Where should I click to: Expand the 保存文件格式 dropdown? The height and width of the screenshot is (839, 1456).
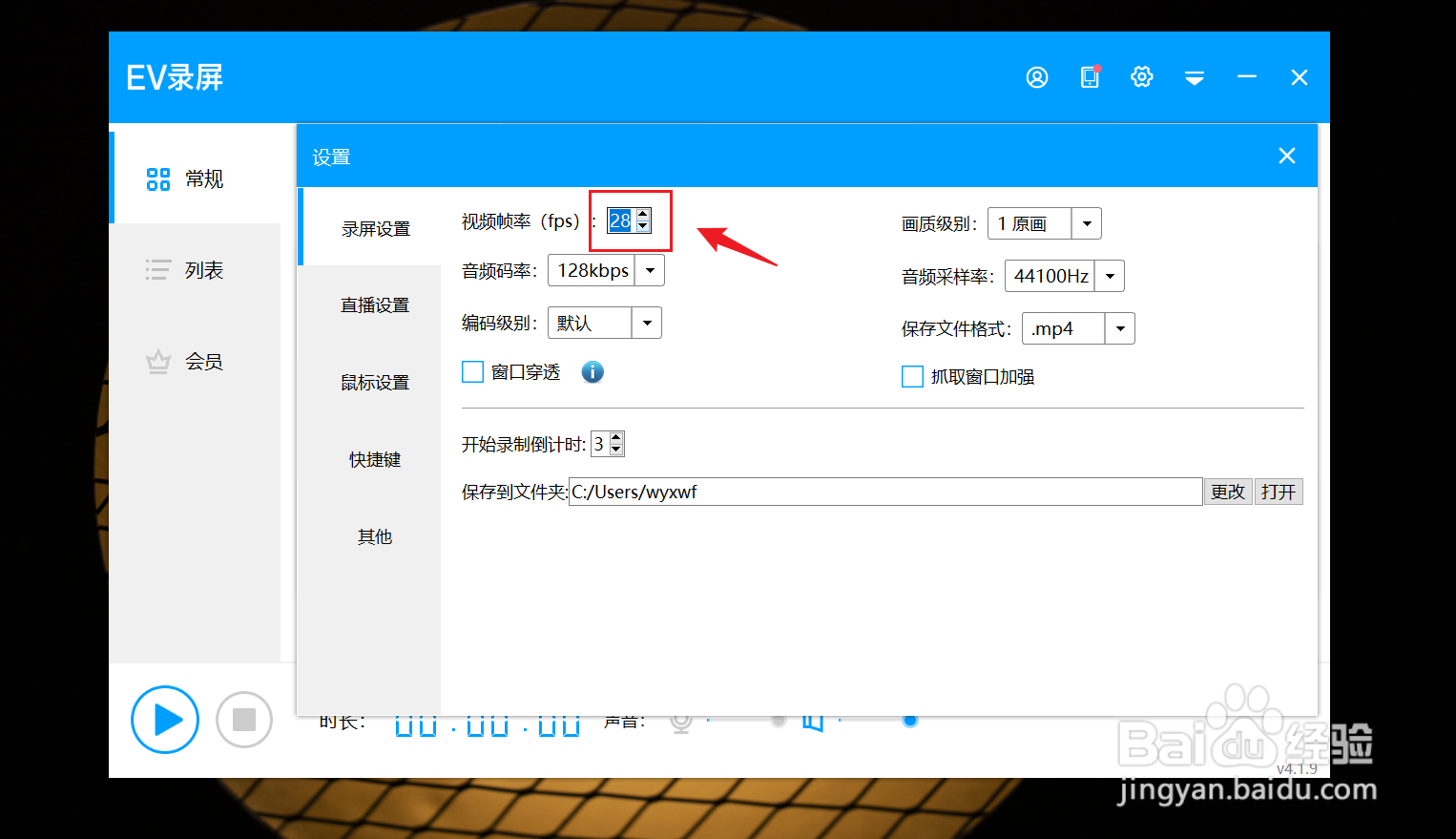coord(1120,327)
